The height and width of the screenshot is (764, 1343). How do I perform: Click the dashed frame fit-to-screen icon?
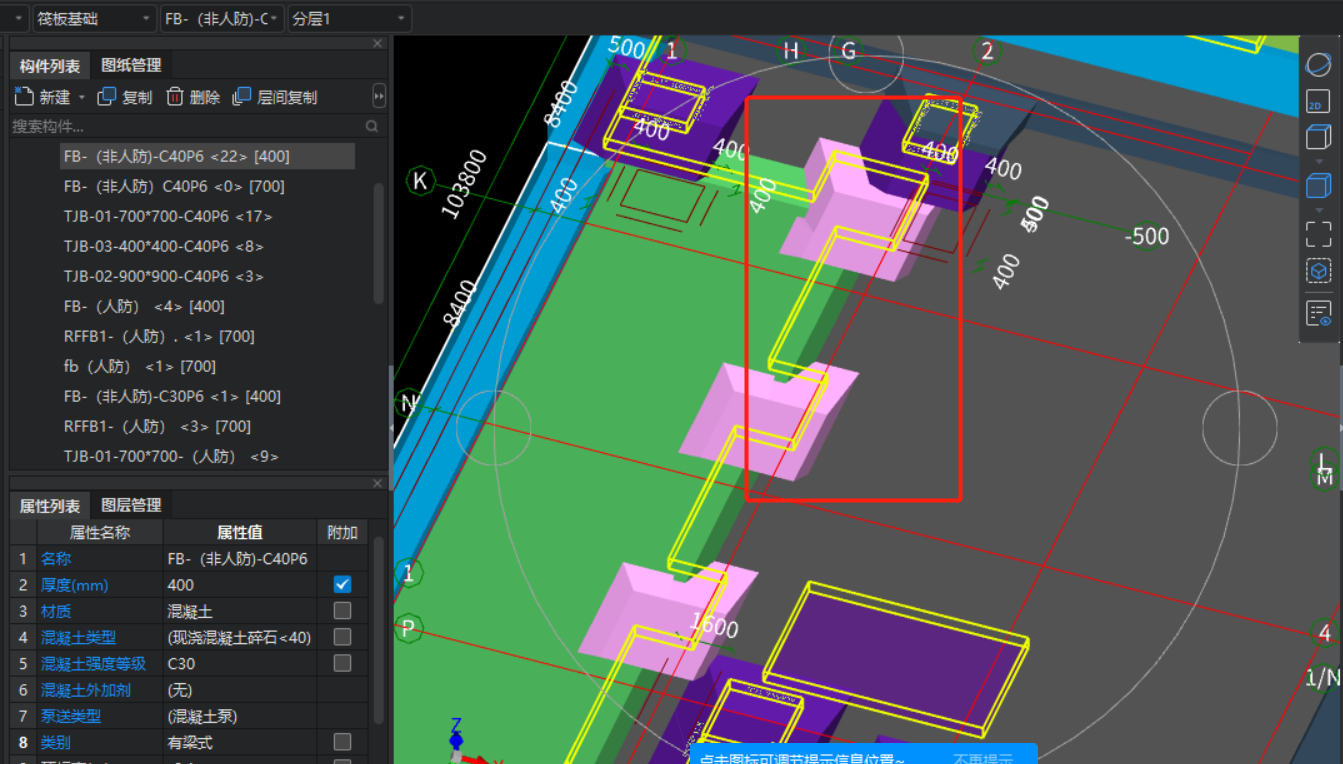(x=1318, y=234)
